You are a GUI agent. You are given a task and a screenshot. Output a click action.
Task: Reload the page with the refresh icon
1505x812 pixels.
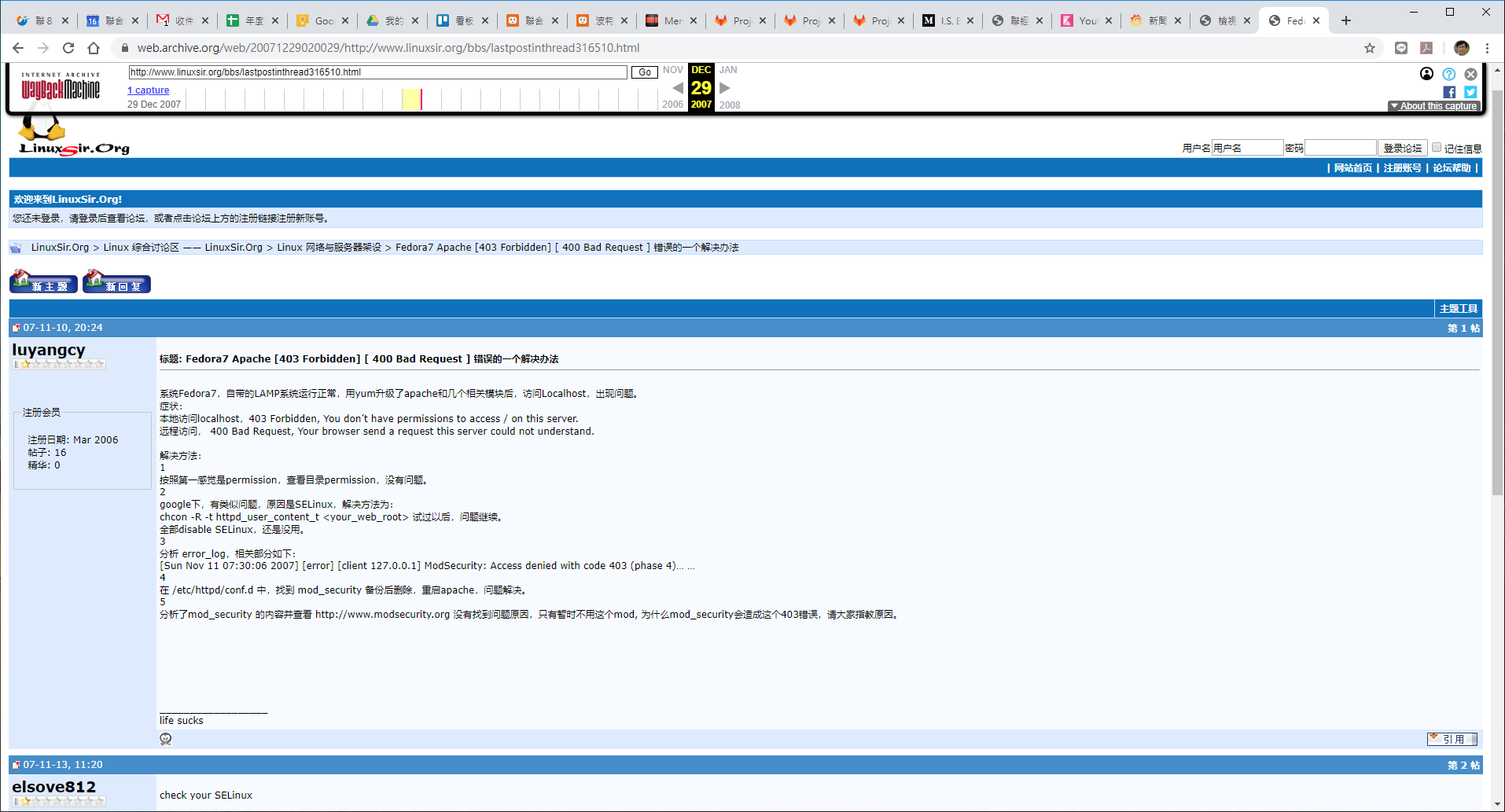pyautogui.click(x=68, y=48)
